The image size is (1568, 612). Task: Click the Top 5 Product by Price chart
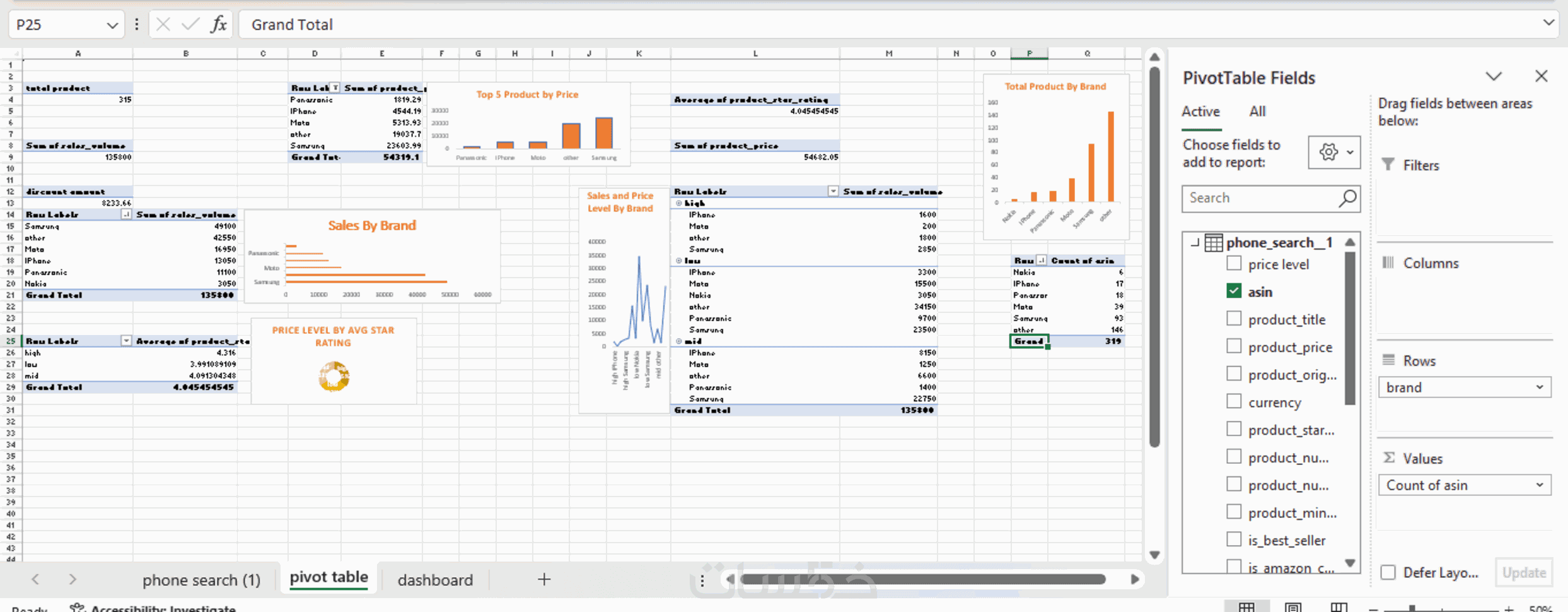tap(528, 124)
